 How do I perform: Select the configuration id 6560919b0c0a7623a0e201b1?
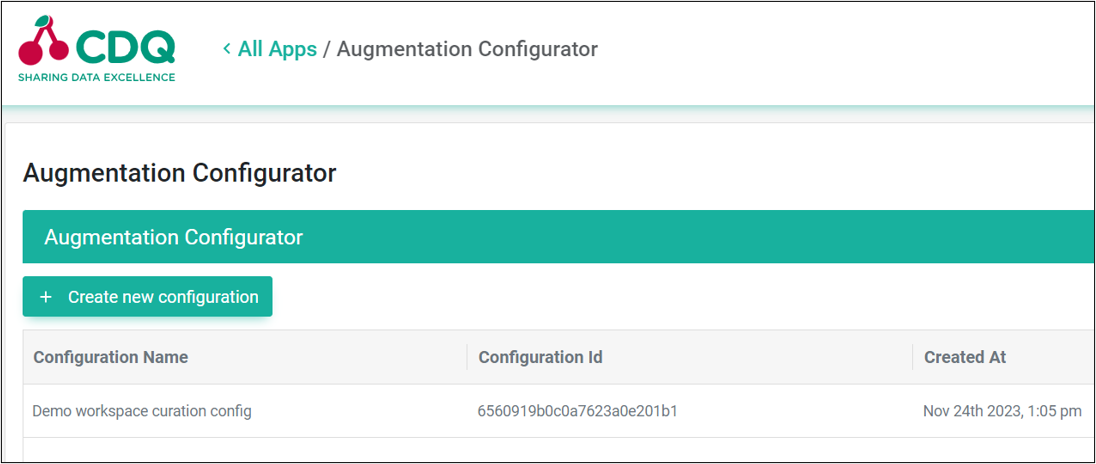click(x=577, y=411)
